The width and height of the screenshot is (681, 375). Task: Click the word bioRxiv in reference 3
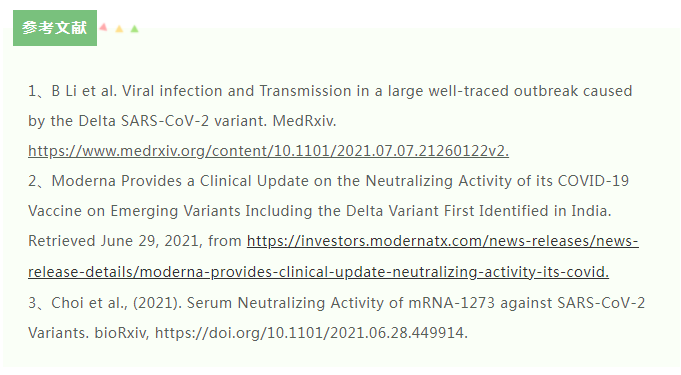pyautogui.click(x=122, y=333)
